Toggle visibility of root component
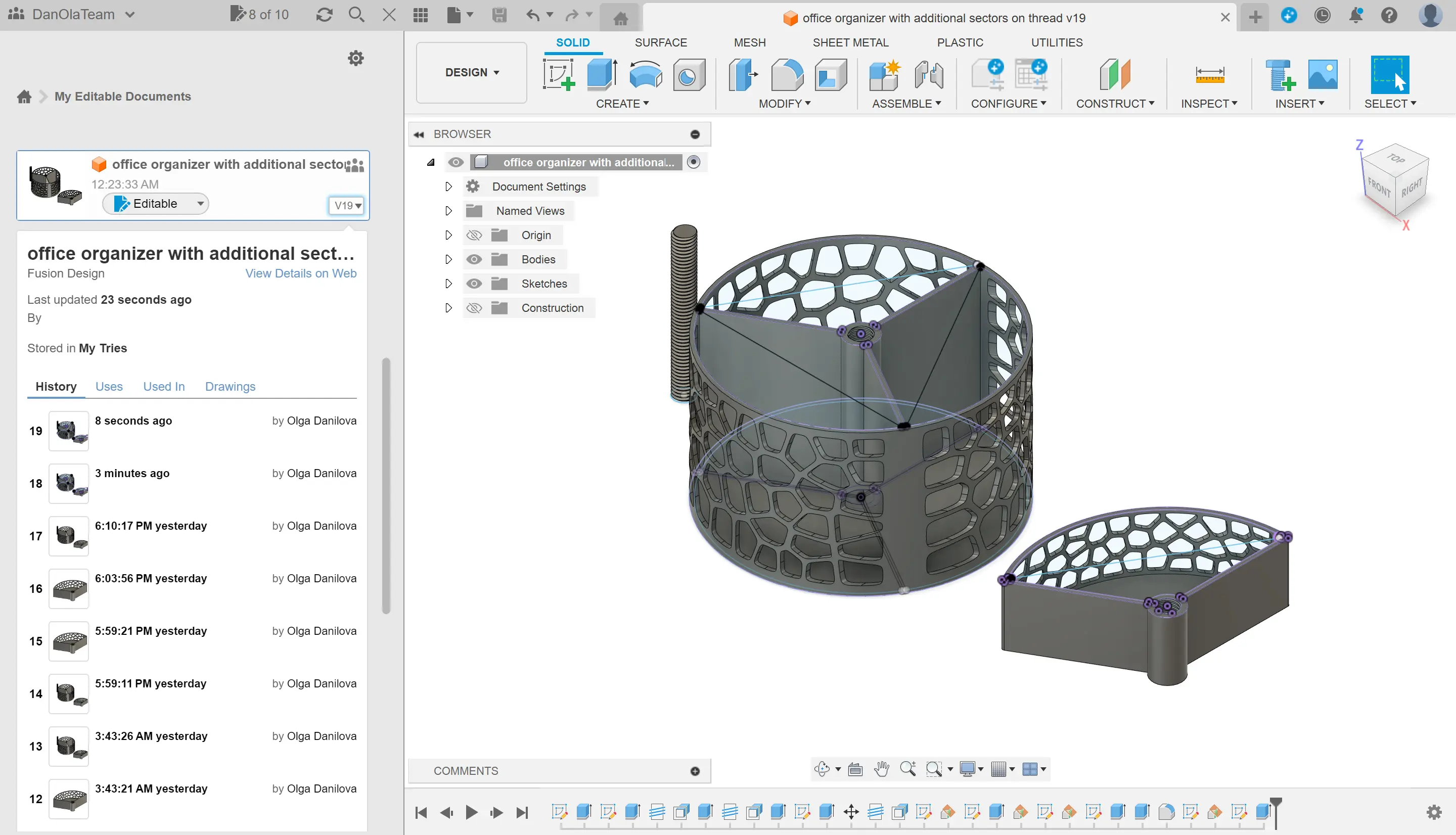The width and height of the screenshot is (1456, 835). [x=456, y=162]
